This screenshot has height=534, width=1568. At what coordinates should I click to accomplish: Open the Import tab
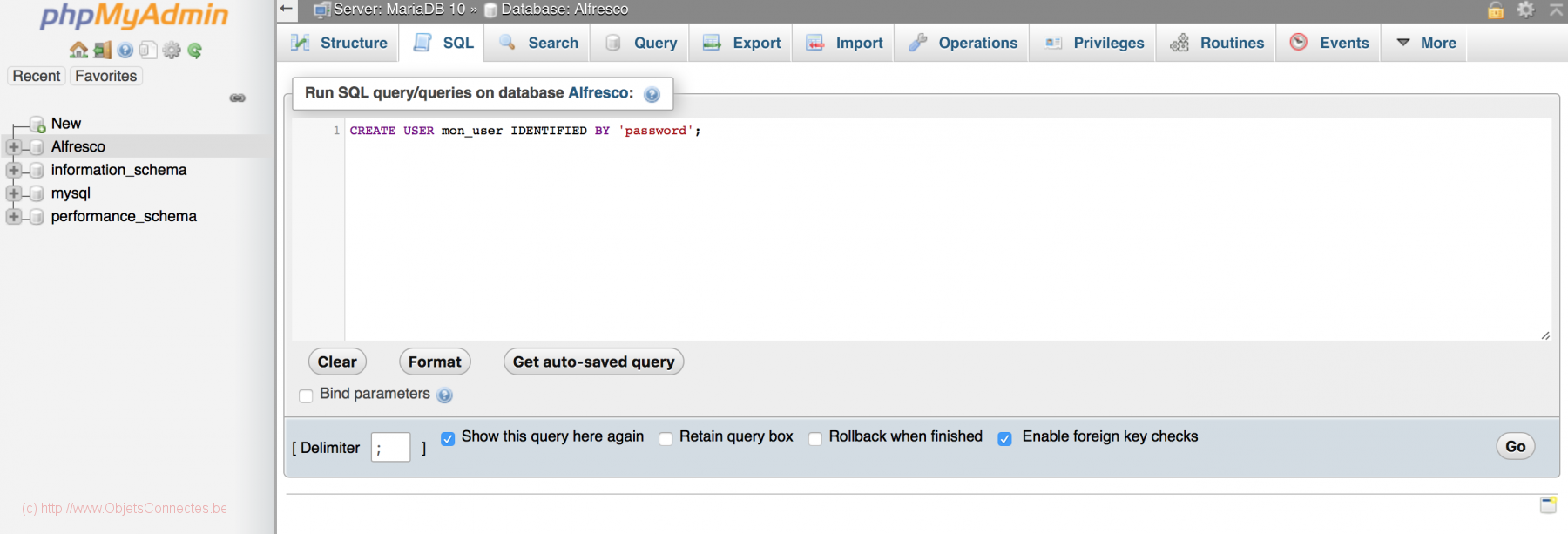pos(843,43)
